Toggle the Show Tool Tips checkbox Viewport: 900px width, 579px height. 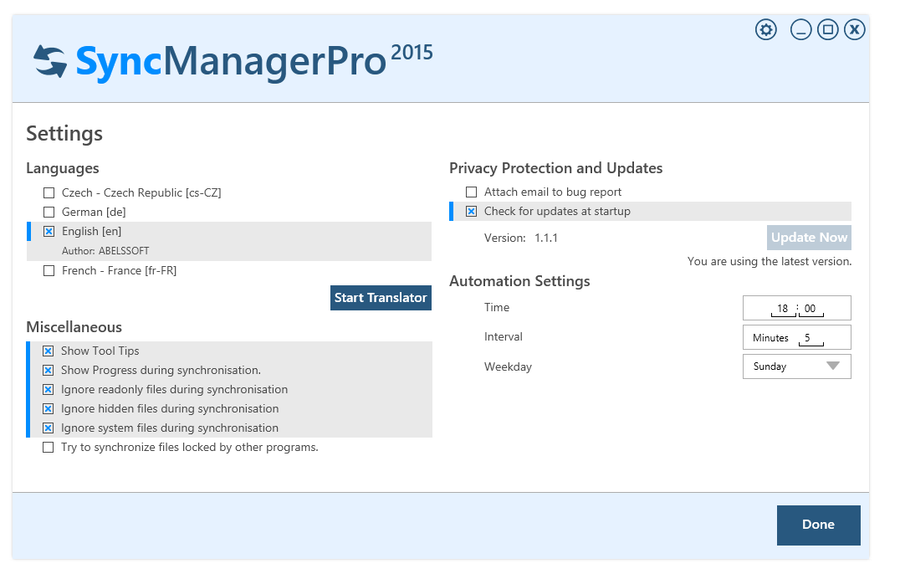(x=48, y=351)
